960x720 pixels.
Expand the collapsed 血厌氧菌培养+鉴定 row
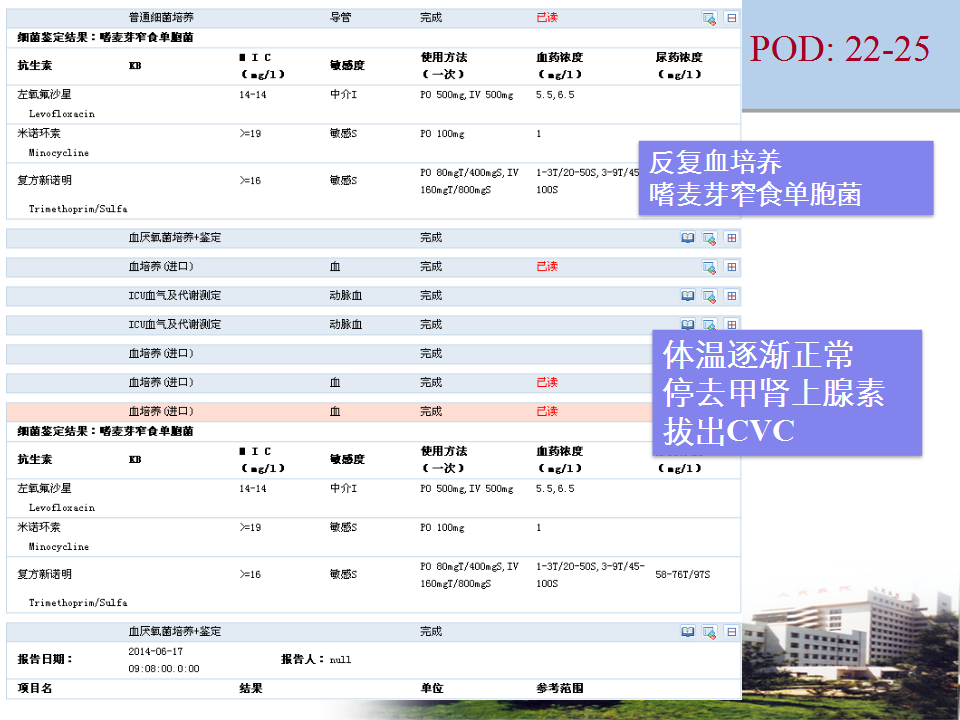(731, 238)
